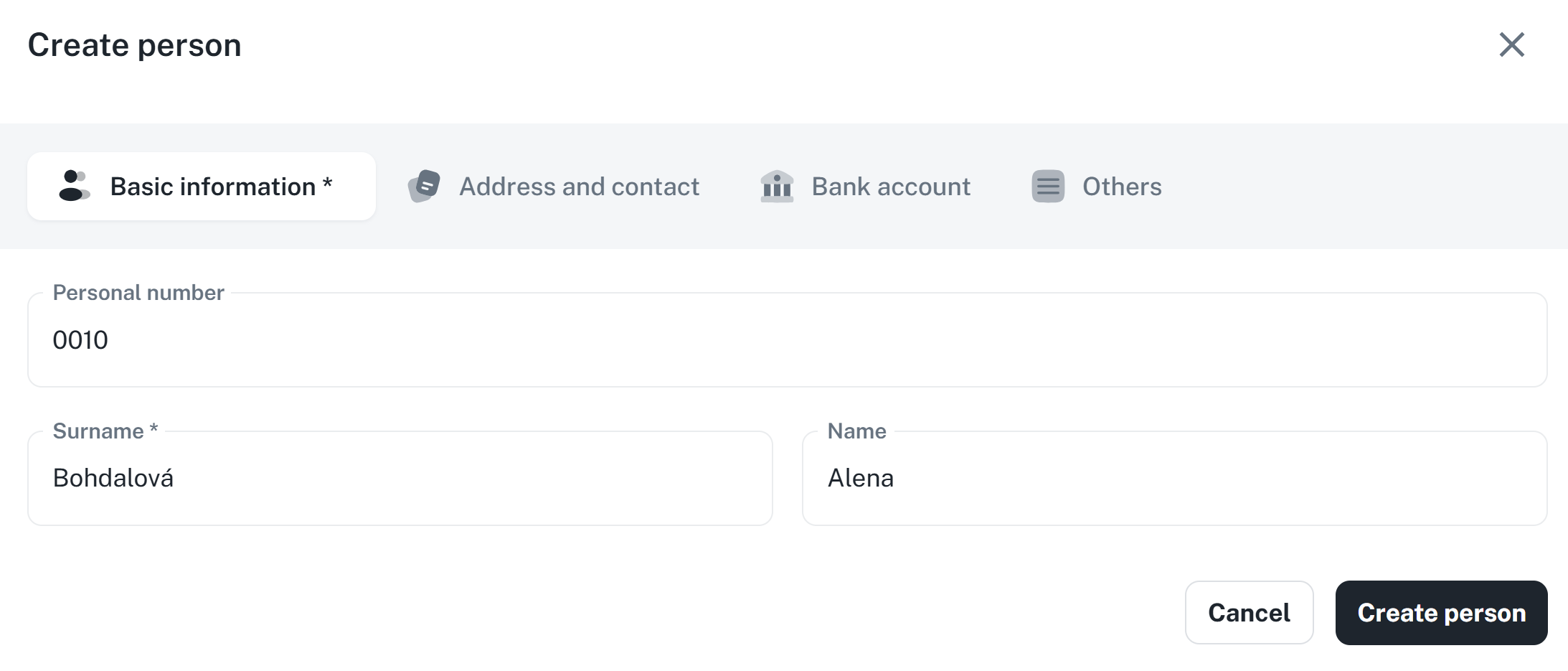Click the Name field label
The width and height of the screenshot is (1568, 671).
coord(856,431)
